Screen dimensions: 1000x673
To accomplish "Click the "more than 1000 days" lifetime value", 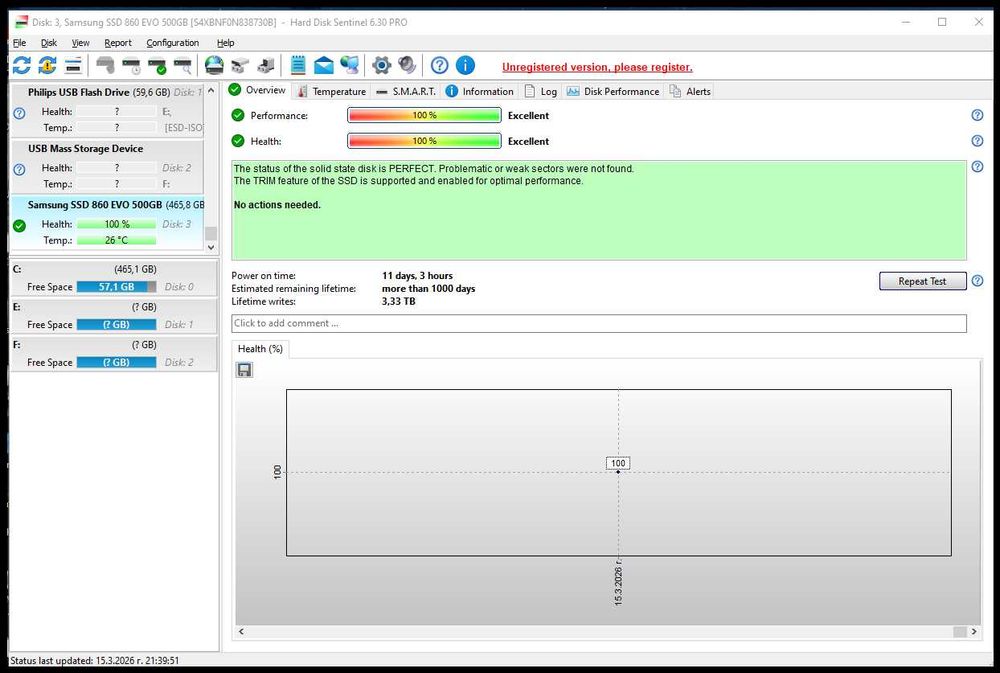I will click(x=429, y=288).
